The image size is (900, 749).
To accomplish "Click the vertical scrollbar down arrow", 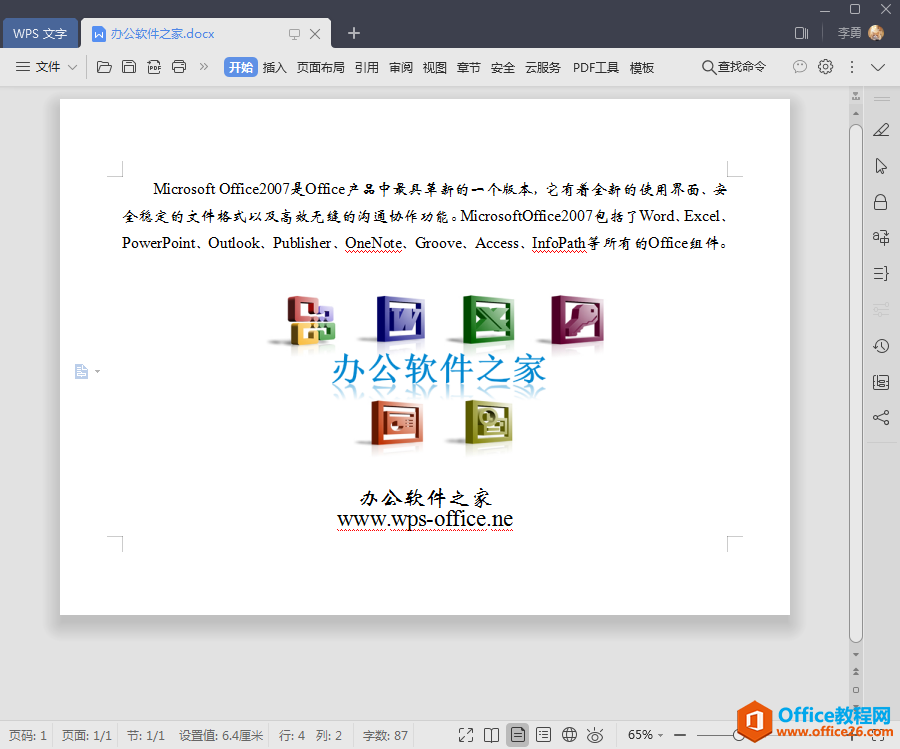I will 856,654.
